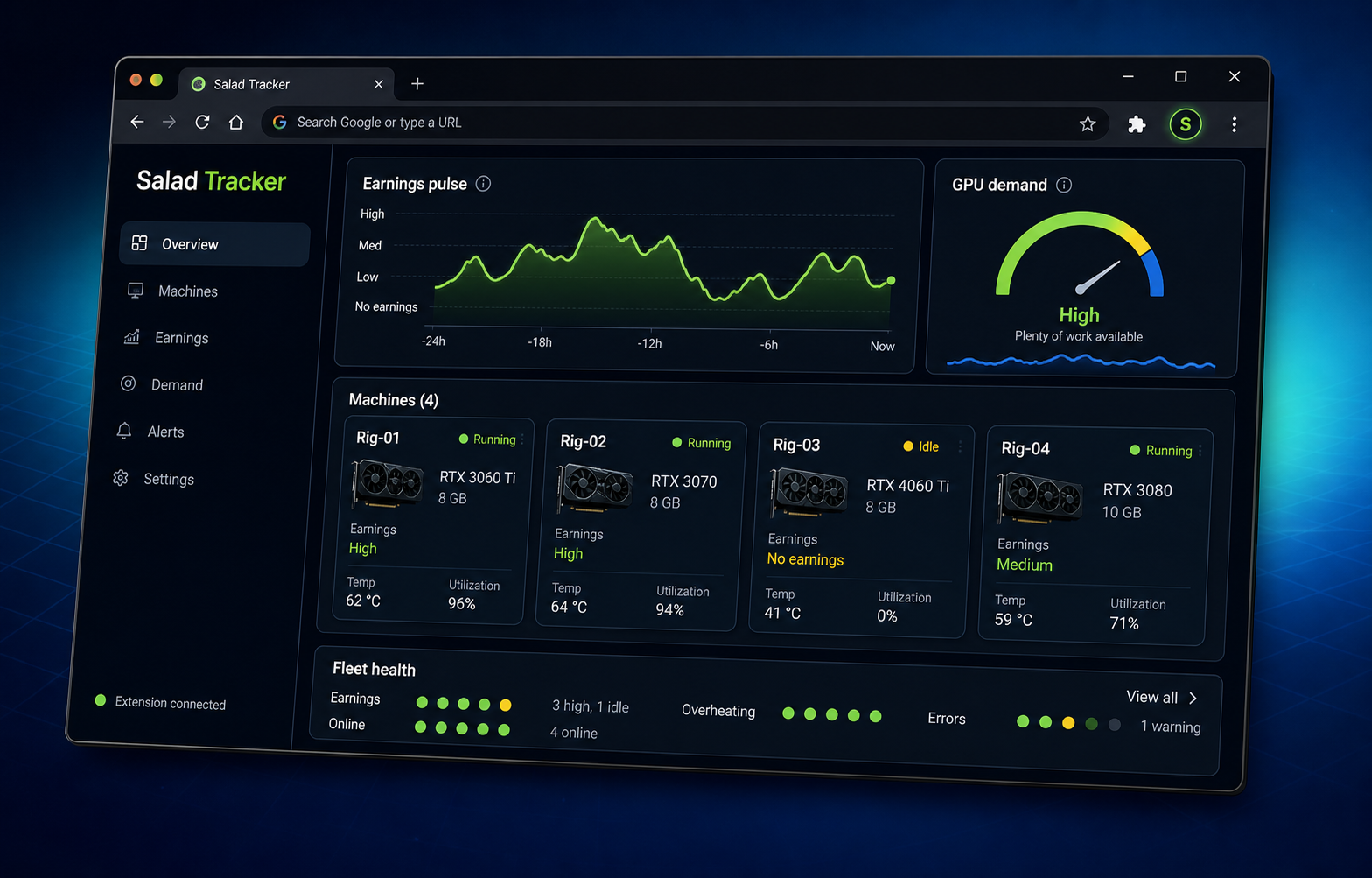Image resolution: width=1372 pixels, height=878 pixels.
Task: Open Overview in the sidebar
Action: click(x=215, y=244)
